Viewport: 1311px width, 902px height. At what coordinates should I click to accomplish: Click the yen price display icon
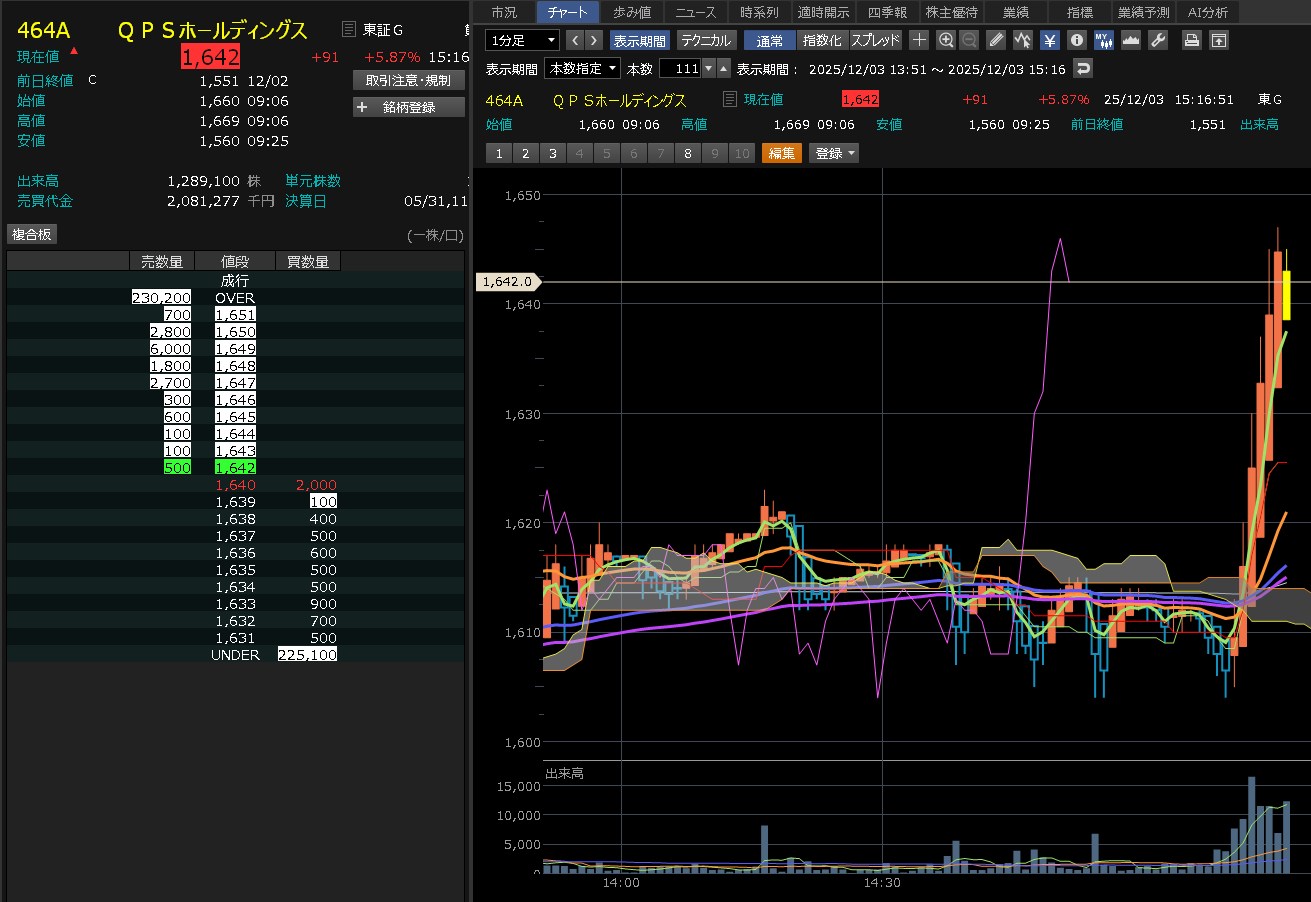point(1049,40)
